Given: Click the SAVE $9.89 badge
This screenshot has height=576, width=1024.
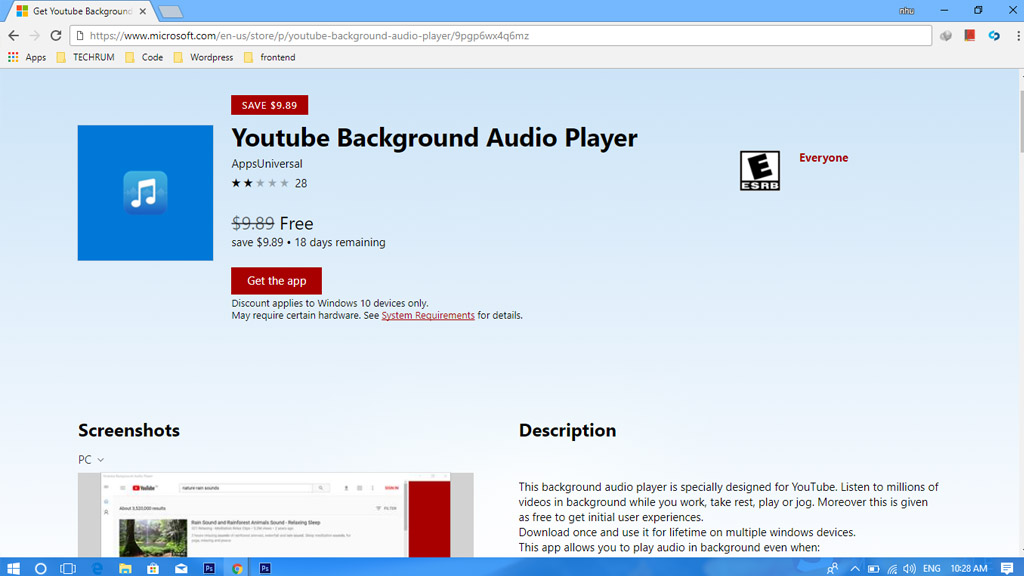Looking at the screenshot, I should [269, 105].
